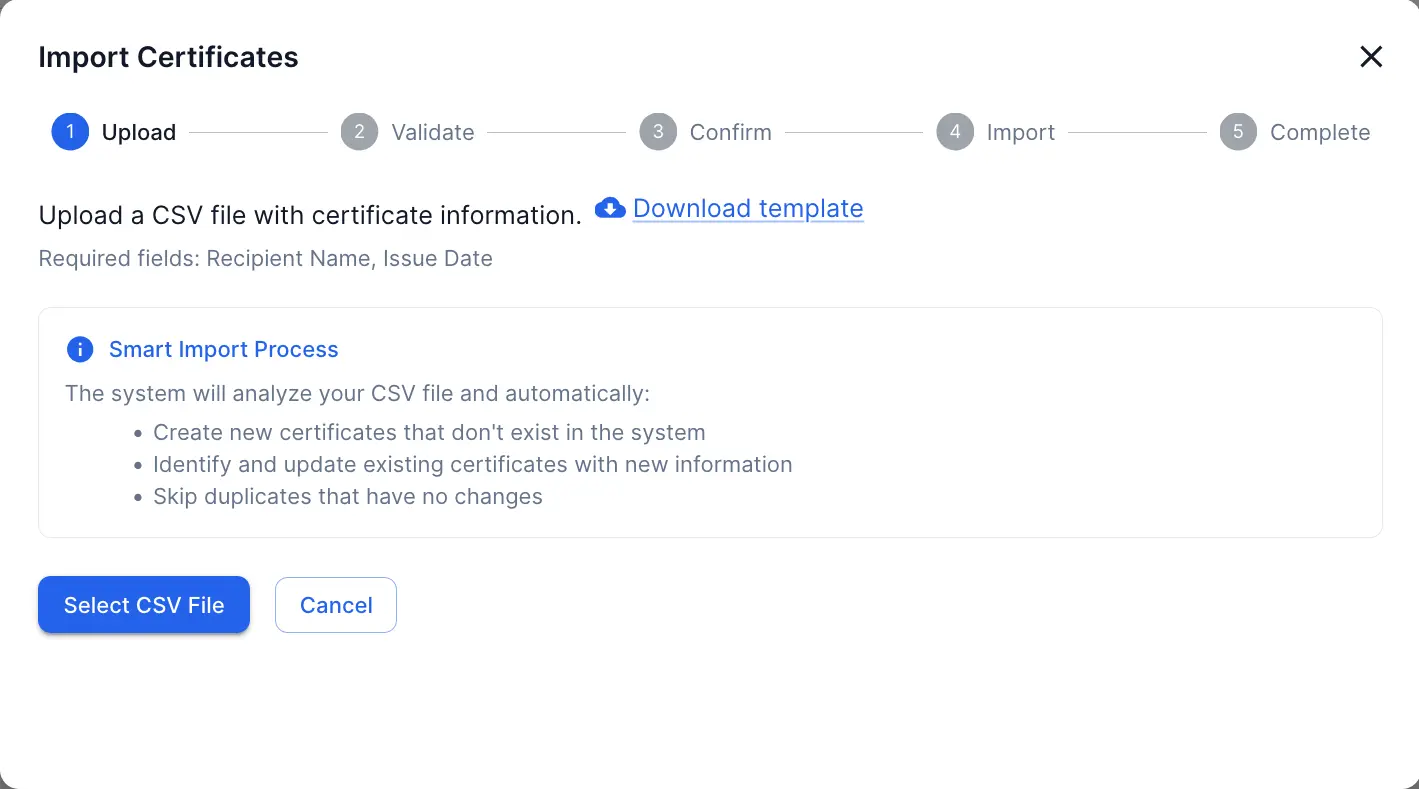1419x789 pixels.
Task: Dismiss the dialog with Cancel
Action: click(335, 605)
